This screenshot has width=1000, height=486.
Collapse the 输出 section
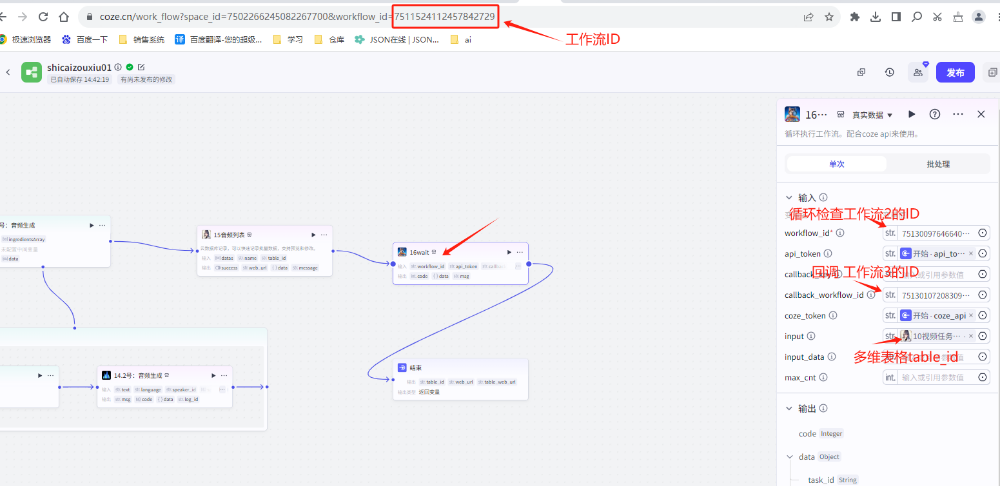pos(789,408)
